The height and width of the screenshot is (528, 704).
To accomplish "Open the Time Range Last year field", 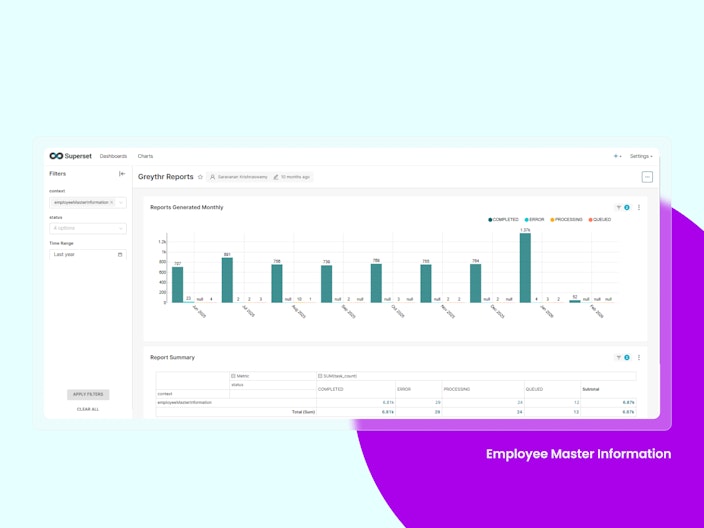I will point(88,255).
